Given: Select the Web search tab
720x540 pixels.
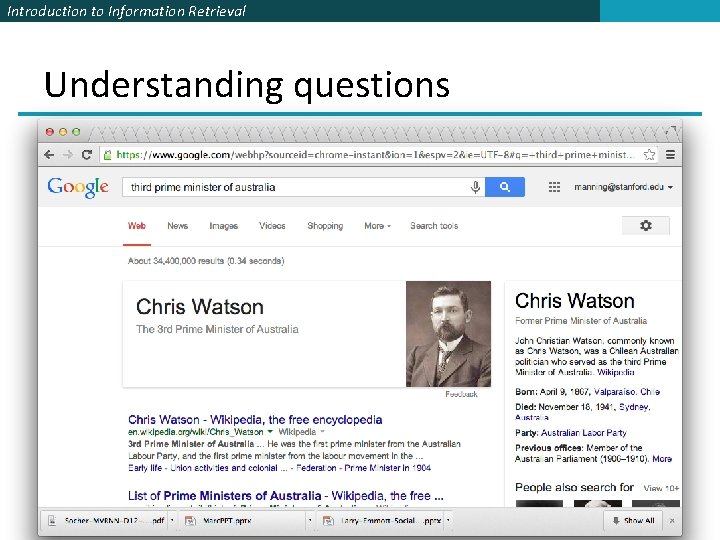Looking at the screenshot, I should pos(137,226).
